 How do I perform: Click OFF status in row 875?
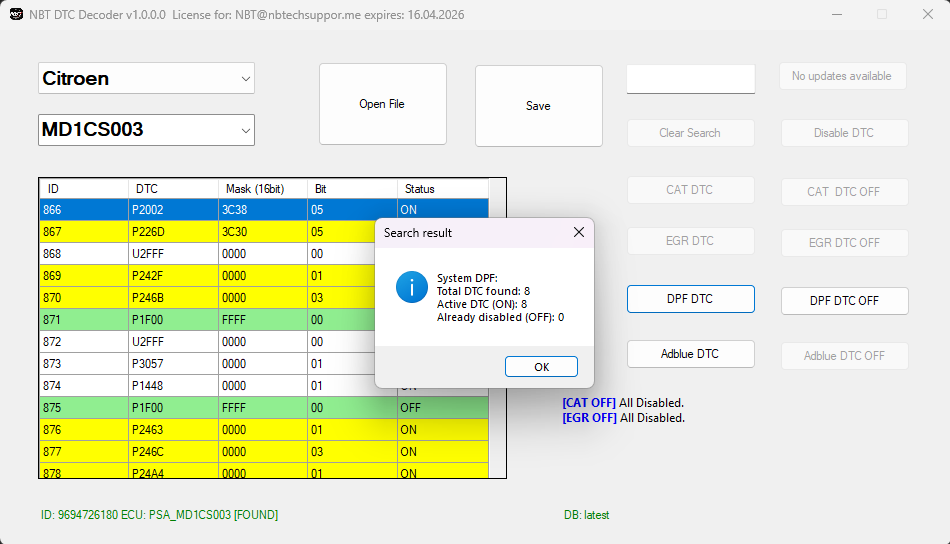[x=443, y=408]
